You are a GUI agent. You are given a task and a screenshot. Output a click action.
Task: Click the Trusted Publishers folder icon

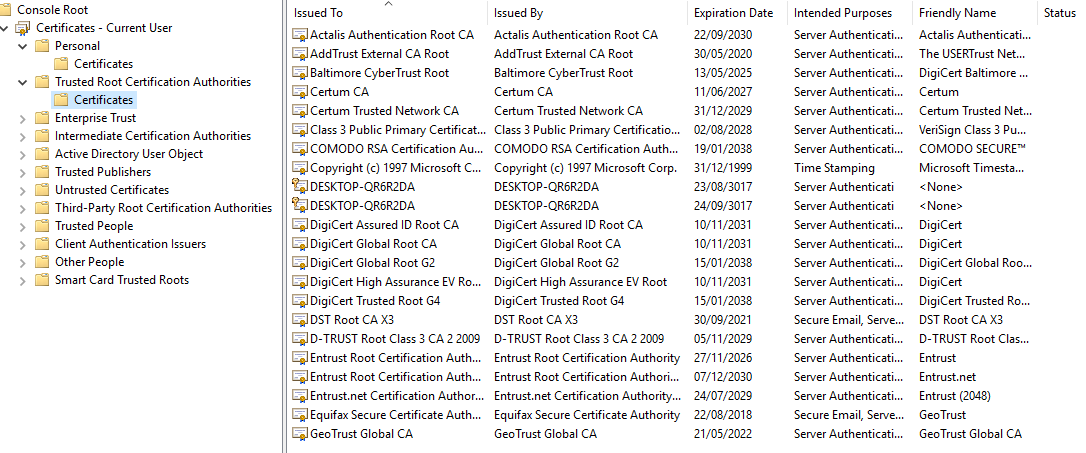tap(42, 172)
